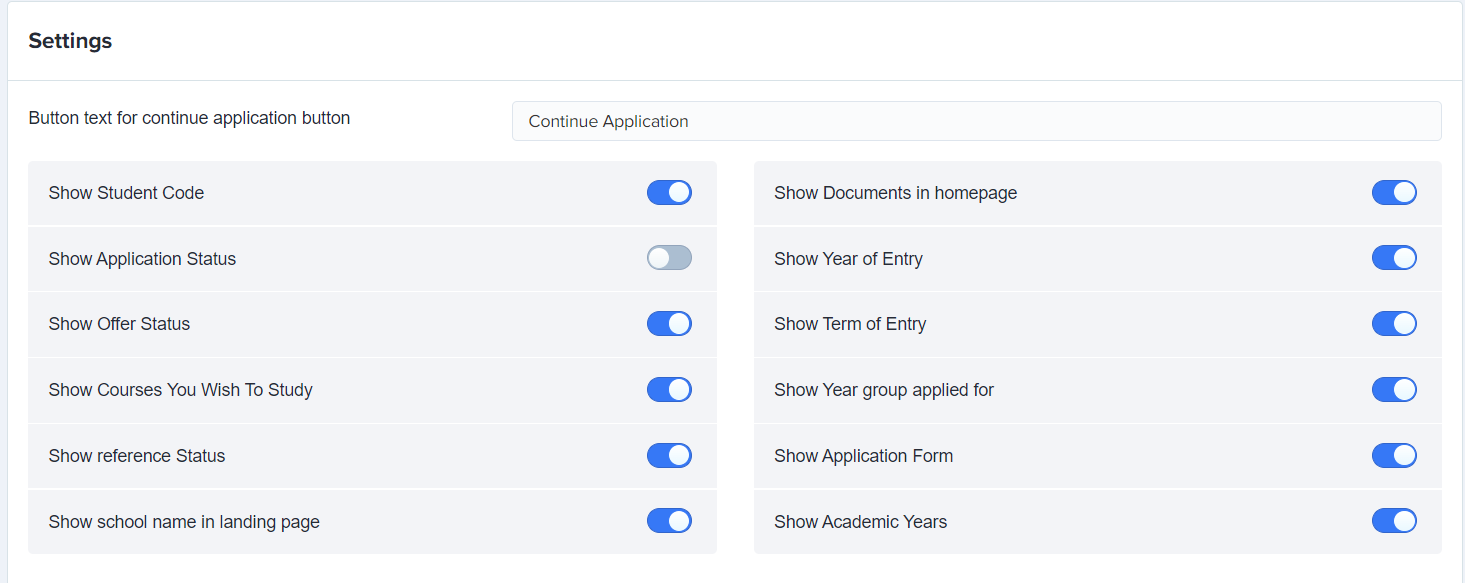The height and width of the screenshot is (583, 1465).
Task: Click the Continue Application text field
Action: pos(977,121)
